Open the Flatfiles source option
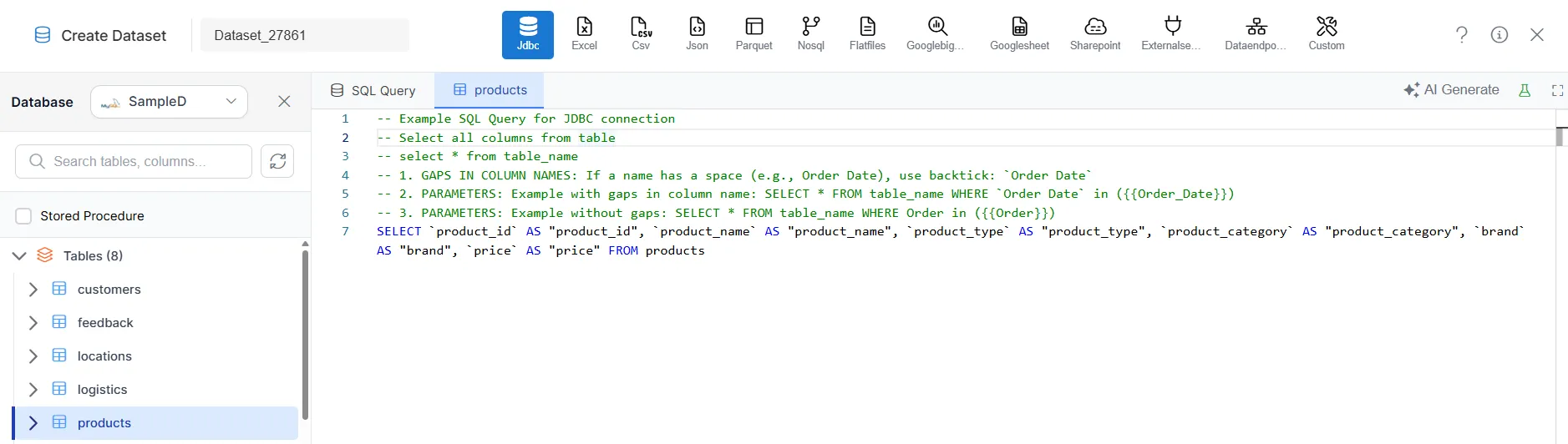The width and height of the screenshot is (1568, 444). point(867,35)
